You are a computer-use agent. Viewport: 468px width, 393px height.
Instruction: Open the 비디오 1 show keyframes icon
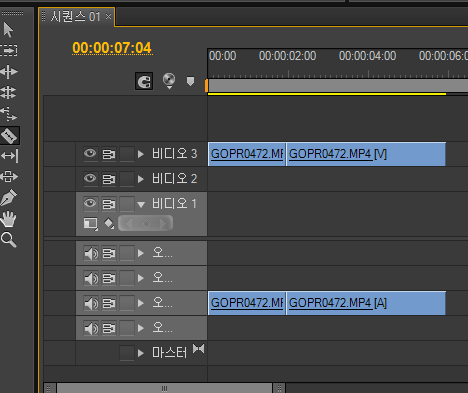pos(109,223)
